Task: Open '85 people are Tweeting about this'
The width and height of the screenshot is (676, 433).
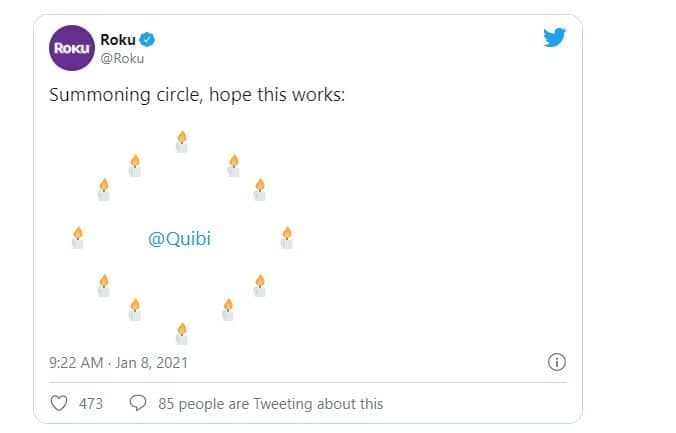Action: pyautogui.click(x=271, y=404)
